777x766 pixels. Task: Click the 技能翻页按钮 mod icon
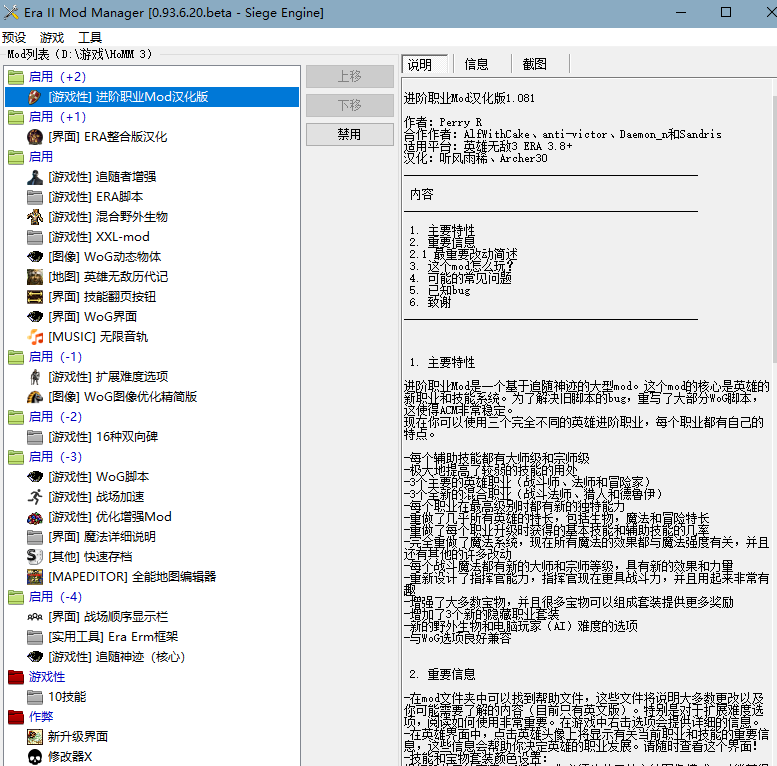(35, 297)
